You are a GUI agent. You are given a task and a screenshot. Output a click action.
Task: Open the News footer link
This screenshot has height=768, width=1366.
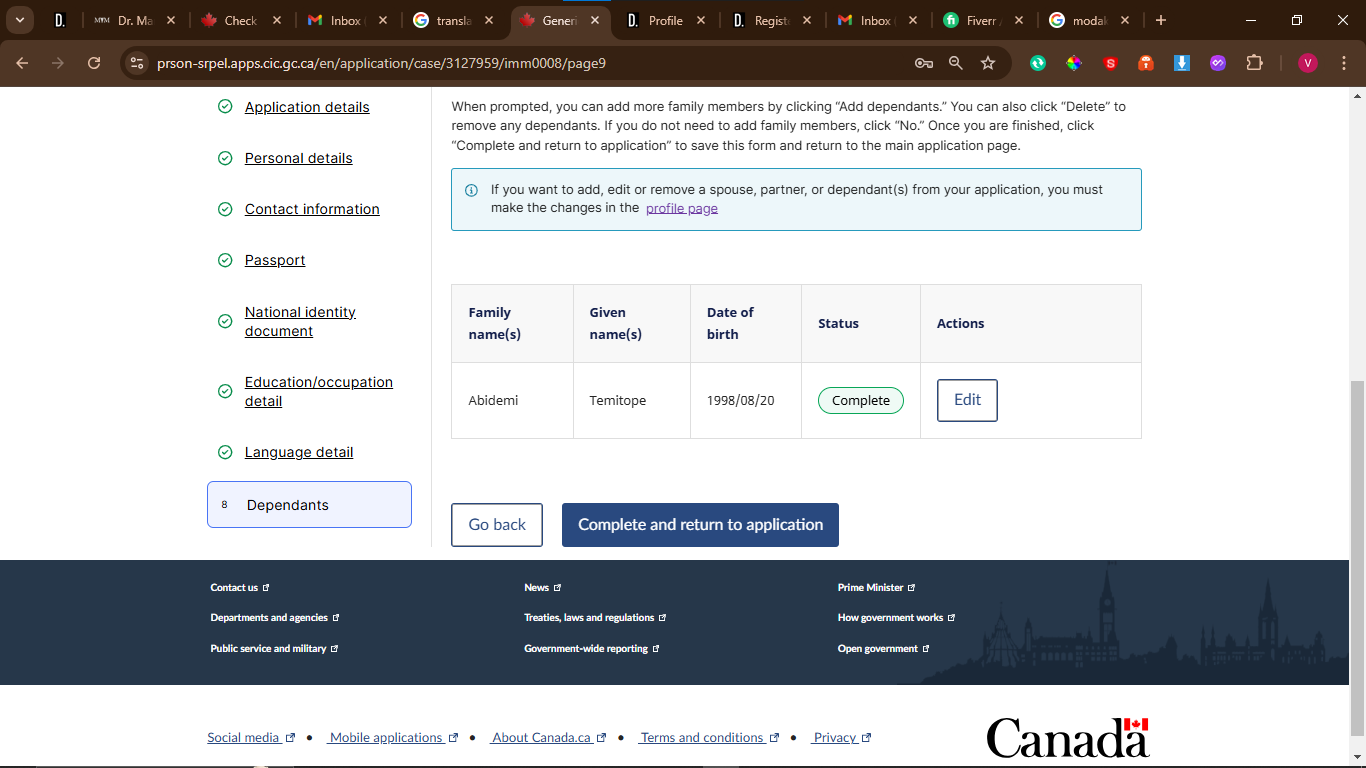(543, 588)
